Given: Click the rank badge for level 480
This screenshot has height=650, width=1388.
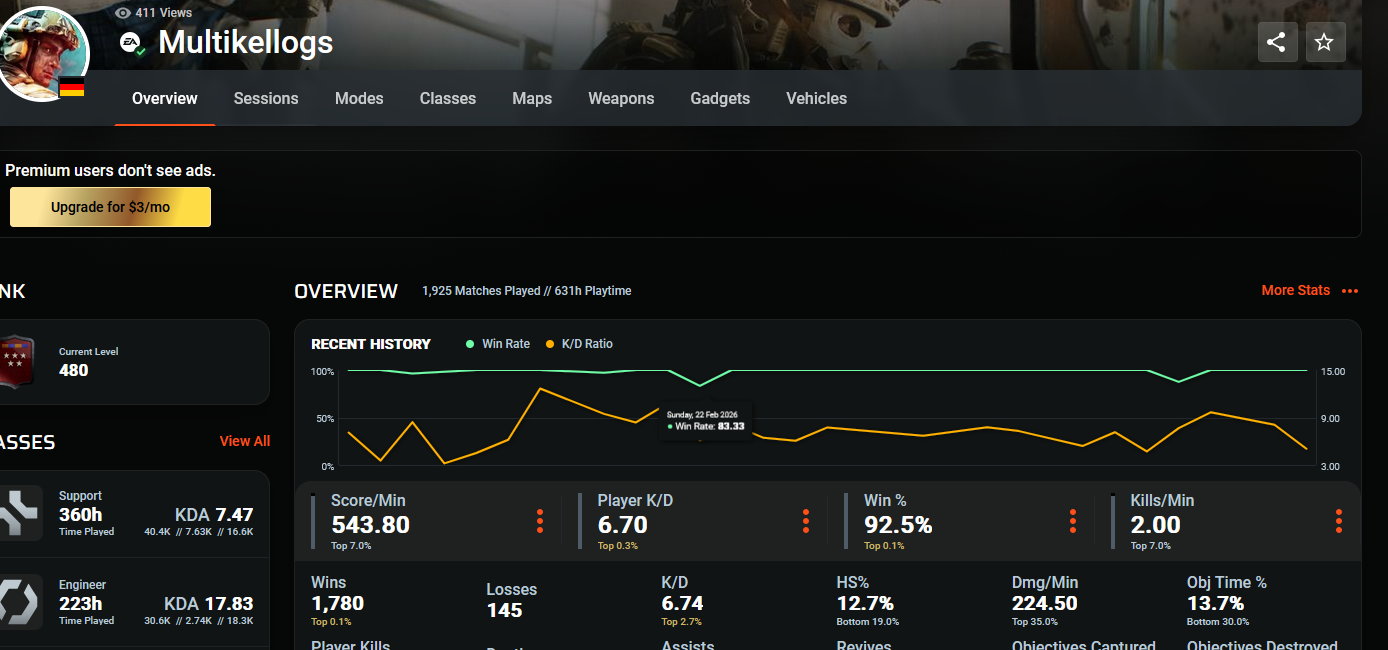Looking at the screenshot, I should 17,361.
